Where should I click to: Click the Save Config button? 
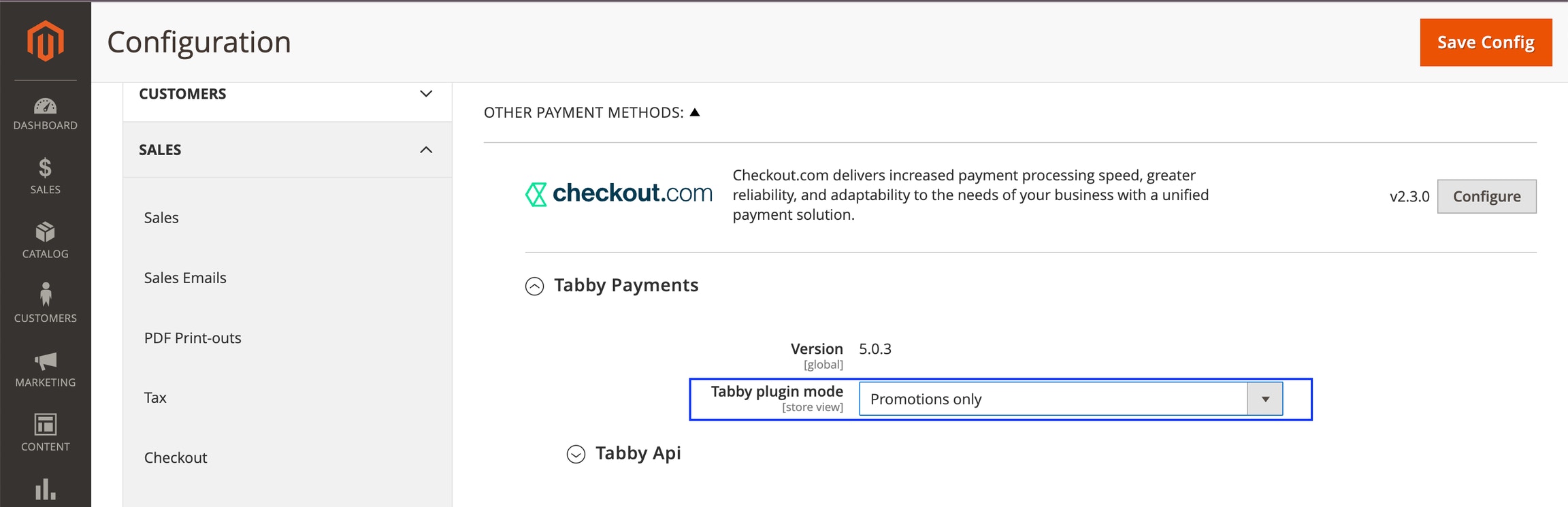pos(1486,42)
